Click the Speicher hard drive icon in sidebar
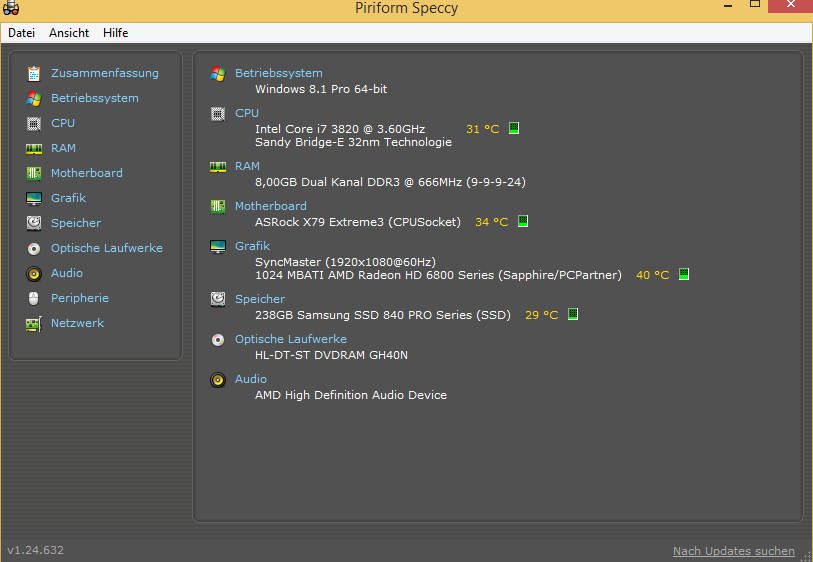 click(x=34, y=223)
